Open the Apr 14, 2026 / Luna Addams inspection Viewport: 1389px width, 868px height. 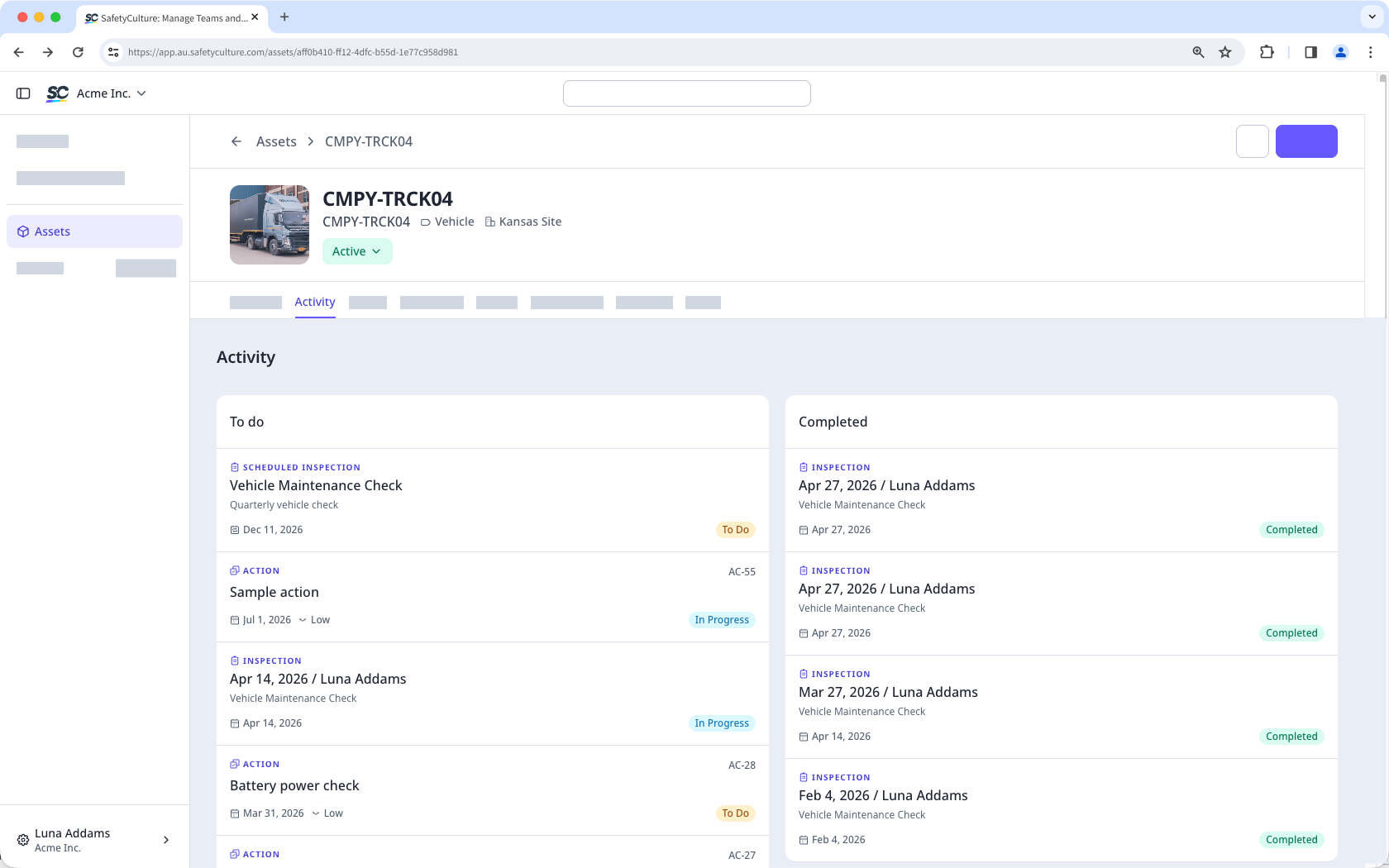click(493, 694)
